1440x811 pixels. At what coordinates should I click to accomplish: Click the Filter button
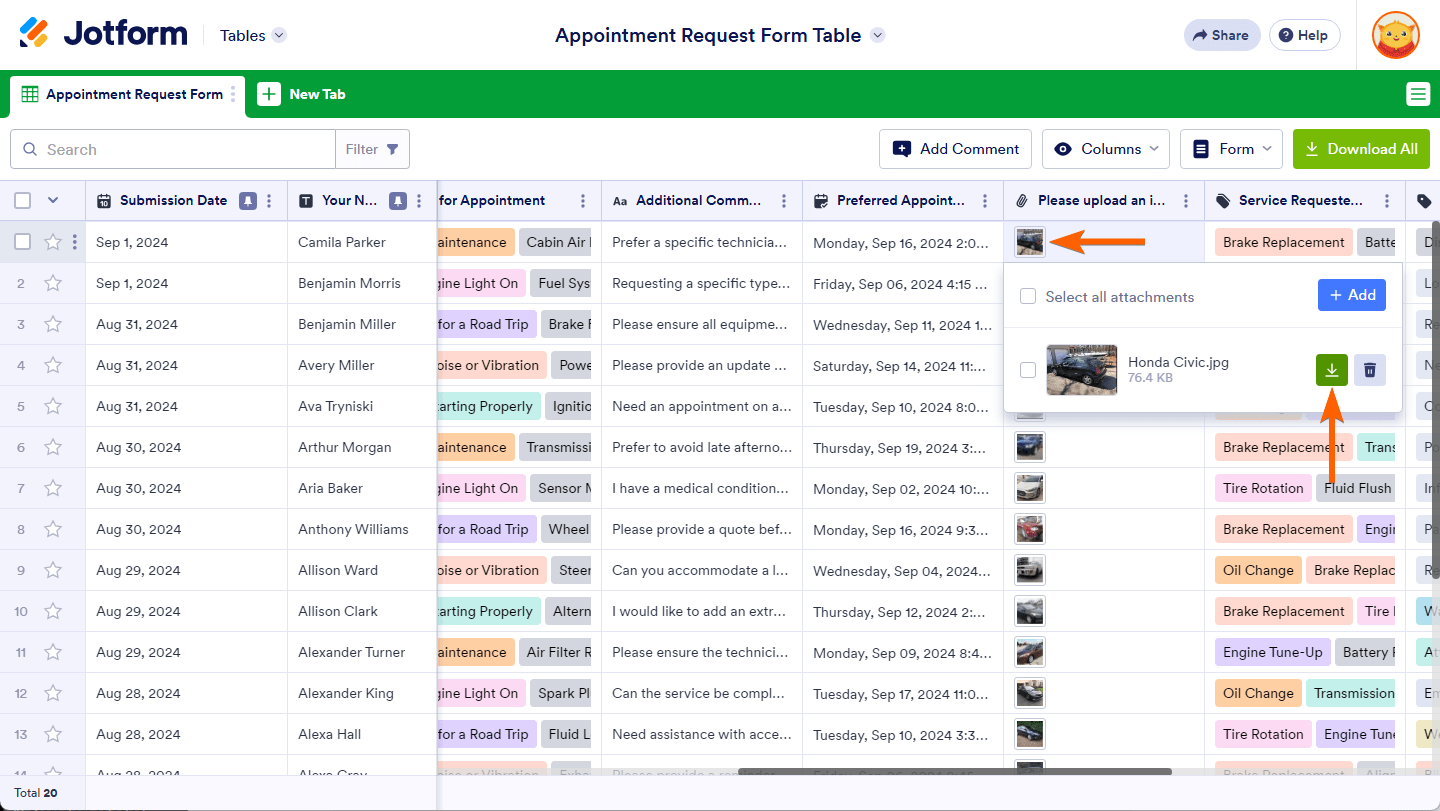point(372,149)
